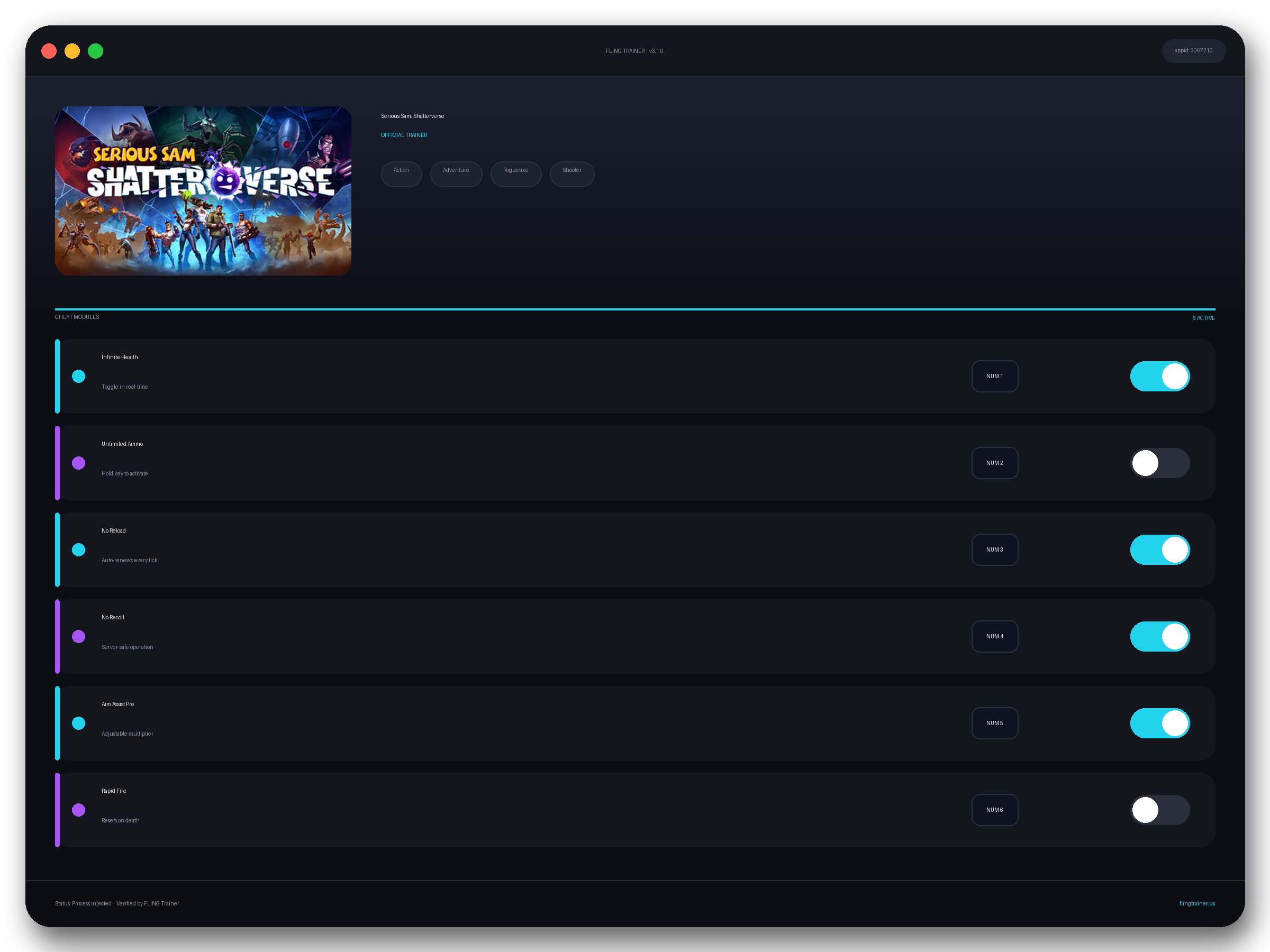Screen dimensions: 1270x952
Task: Select the NUM 3 hotkey box
Action: tap(994, 550)
